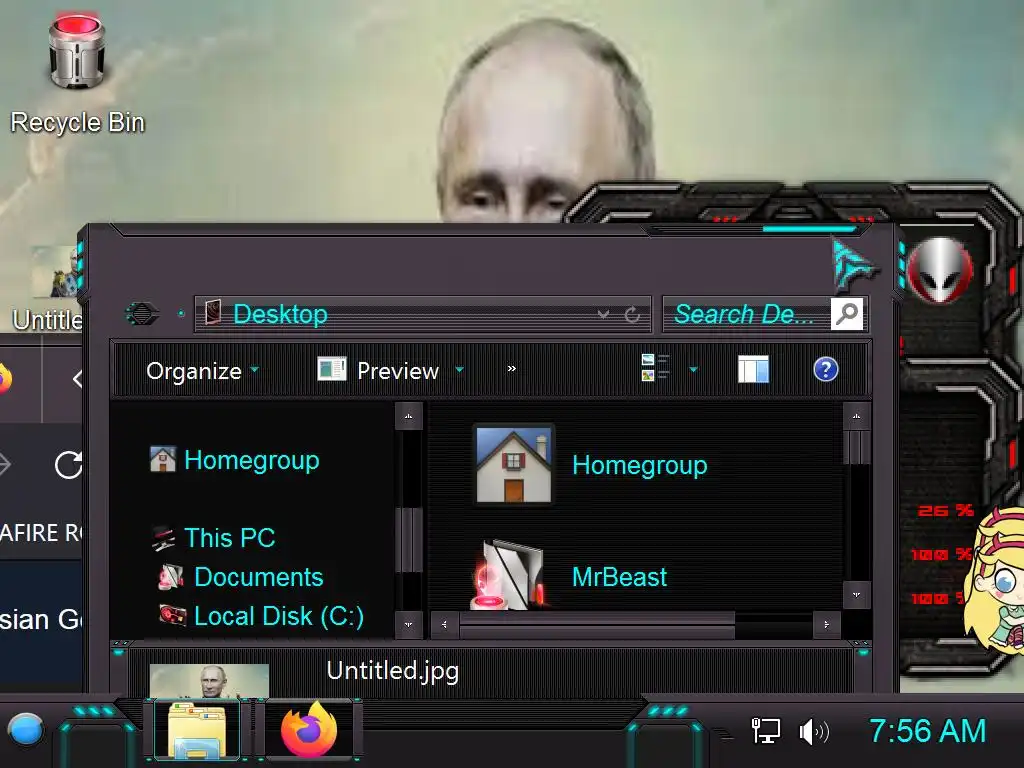The width and height of the screenshot is (1024, 768).
Task: Click file list vertical scroll up arrow
Action: pyautogui.click(x=856, y=416)
